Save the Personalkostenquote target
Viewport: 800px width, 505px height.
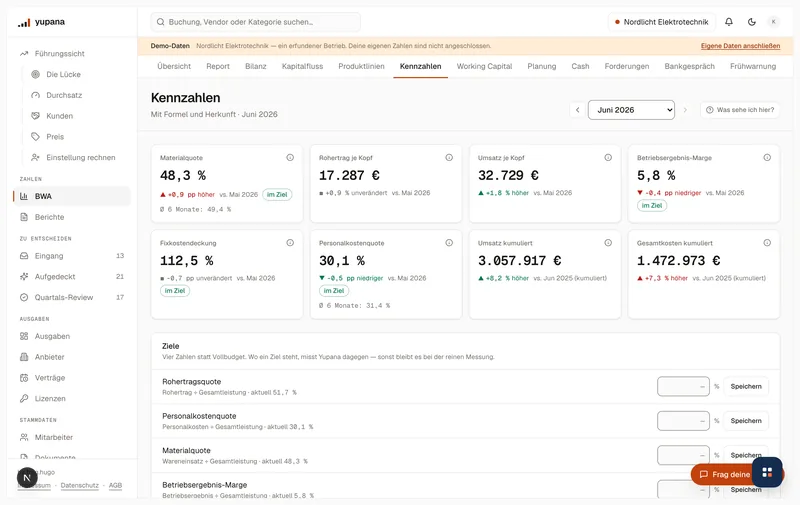click(746, 421)
